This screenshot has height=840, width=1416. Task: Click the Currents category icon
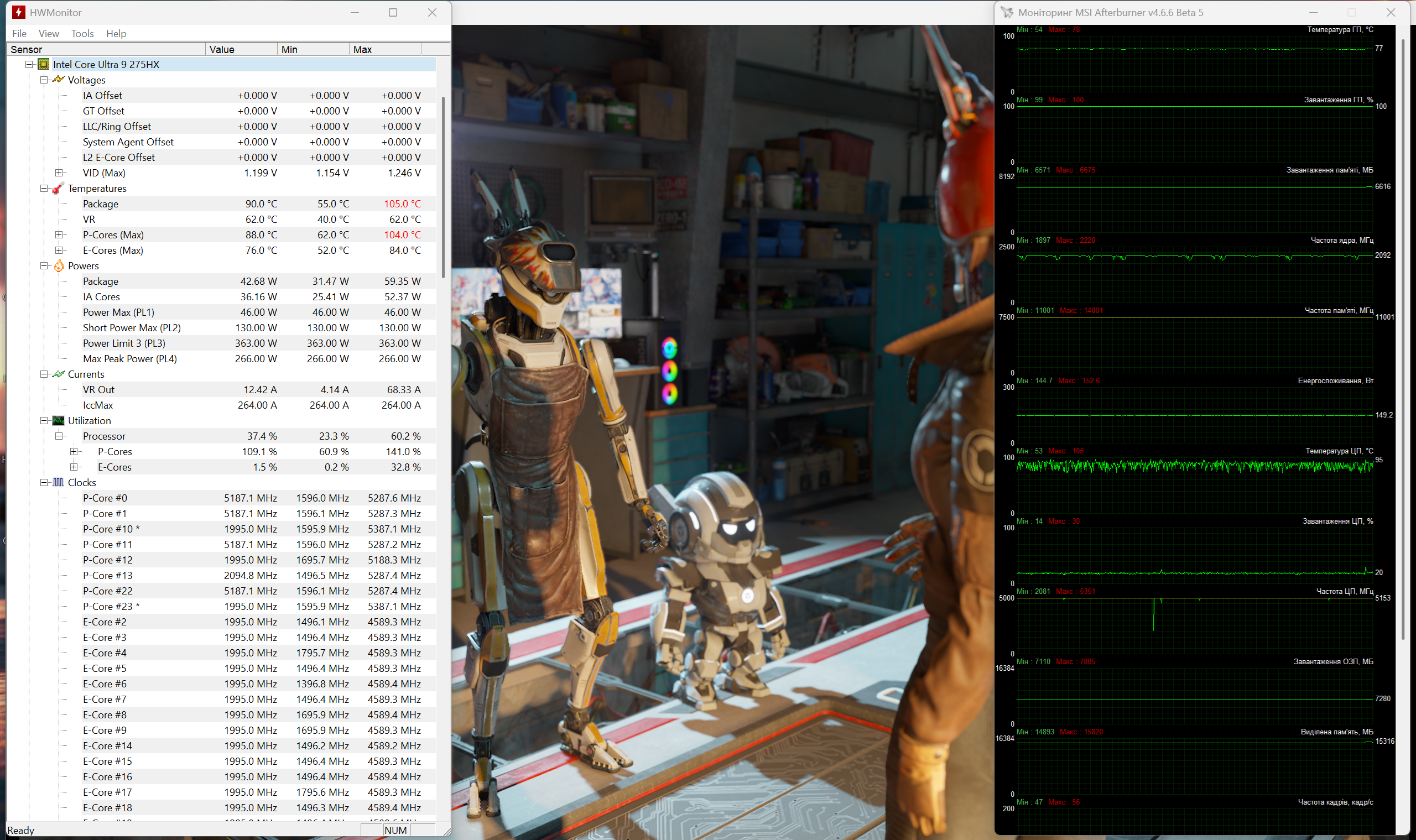pyautogui.click(x=58, y=374)
